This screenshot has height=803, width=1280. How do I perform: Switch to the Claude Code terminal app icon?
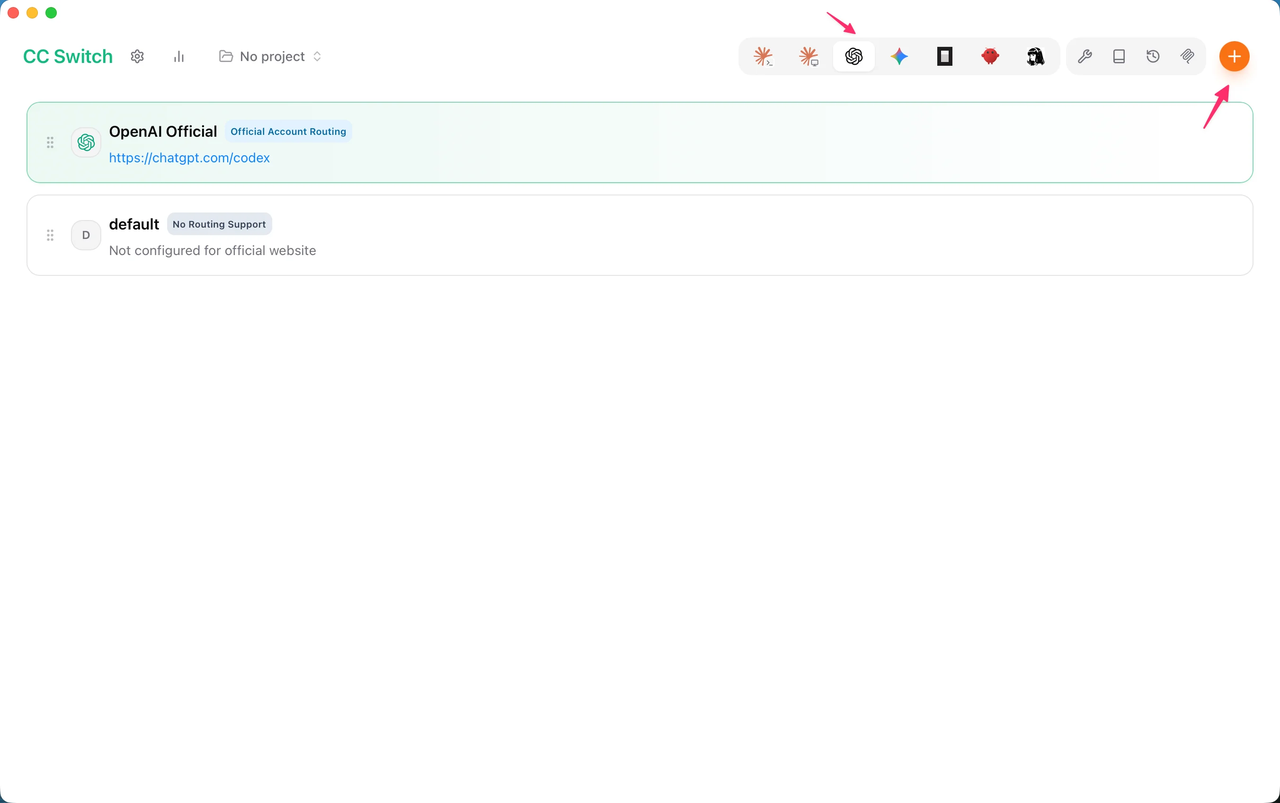(x=764, y=57)
